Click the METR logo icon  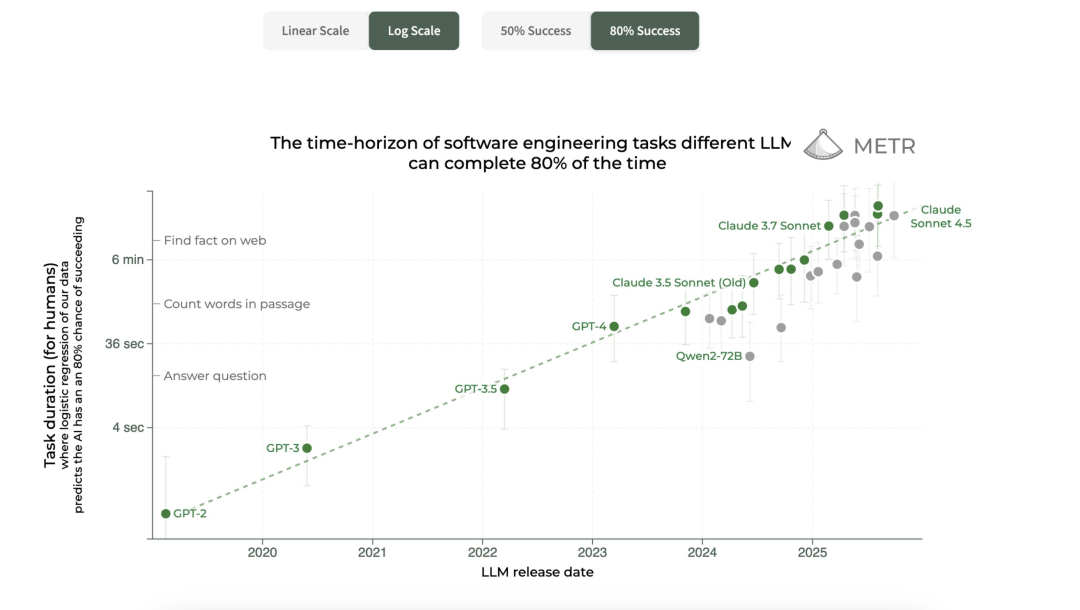pos(824,146)
